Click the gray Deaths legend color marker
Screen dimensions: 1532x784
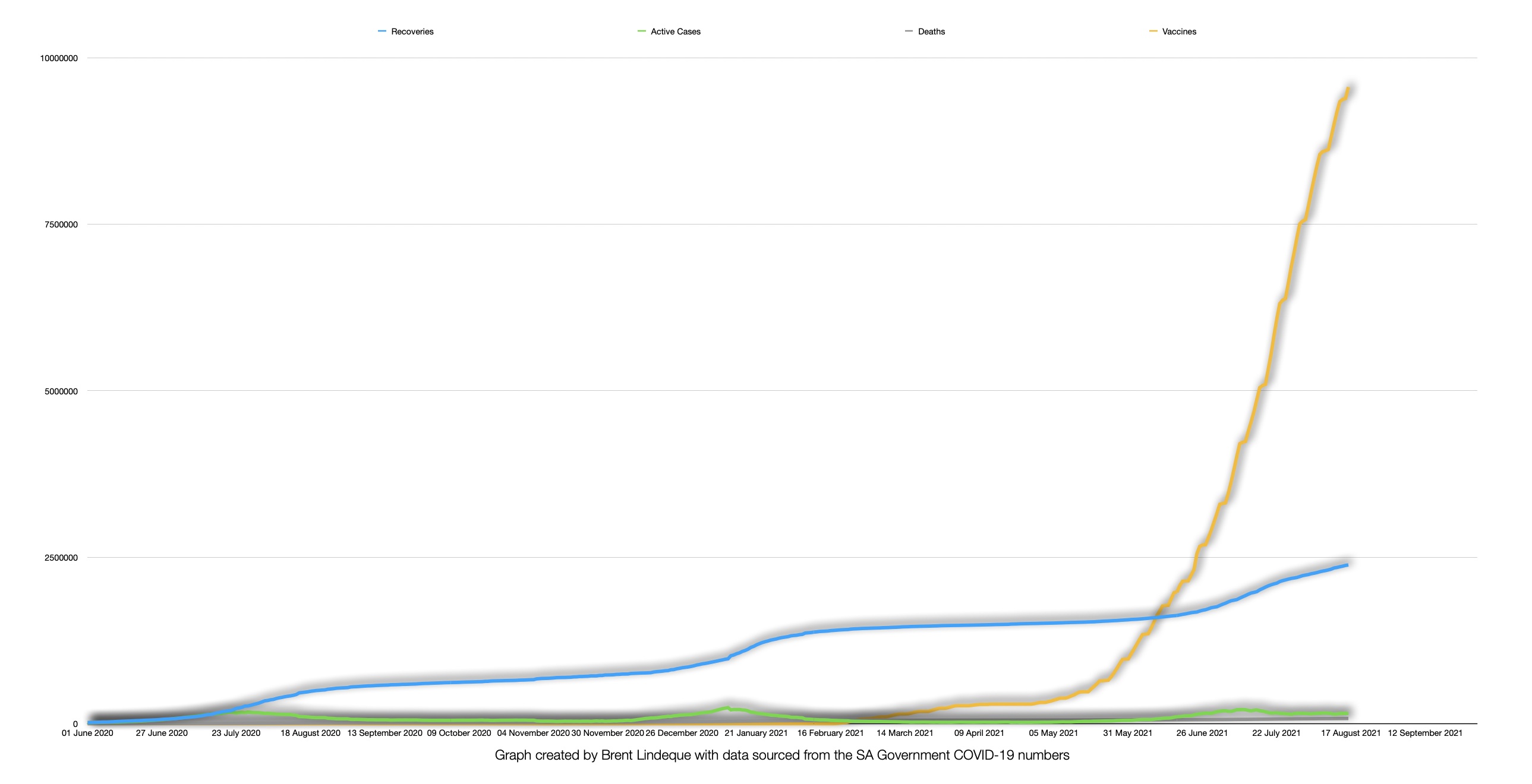[x=908, y=31]
